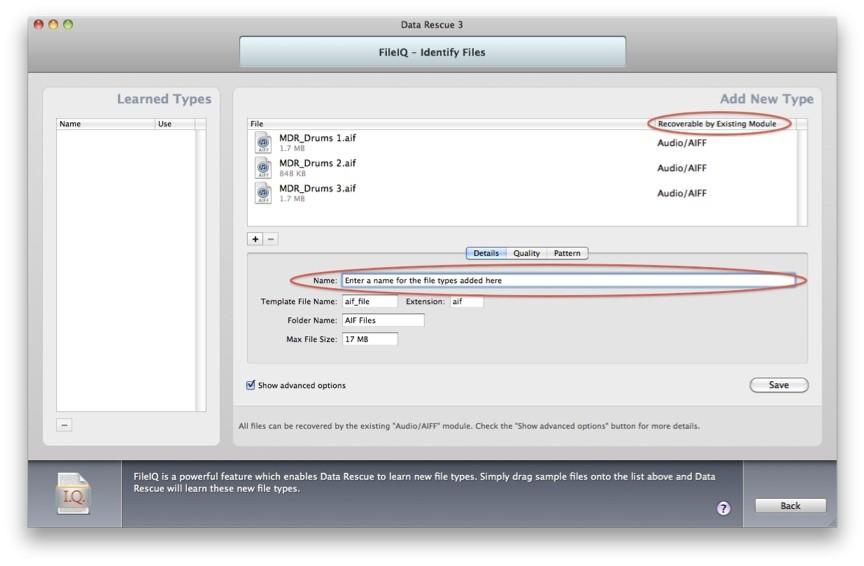Select the MDR_Drums 3.aif row
This screenshot has height=566, width=864.
522,193
